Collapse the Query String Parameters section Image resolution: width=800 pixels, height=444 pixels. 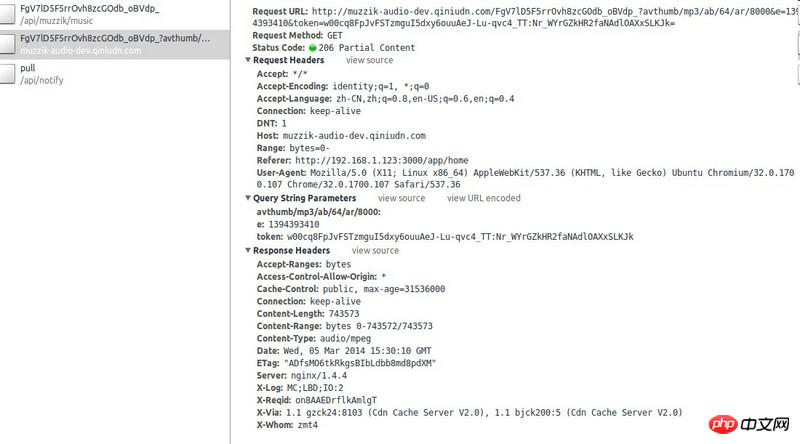(x=248, y=198)
